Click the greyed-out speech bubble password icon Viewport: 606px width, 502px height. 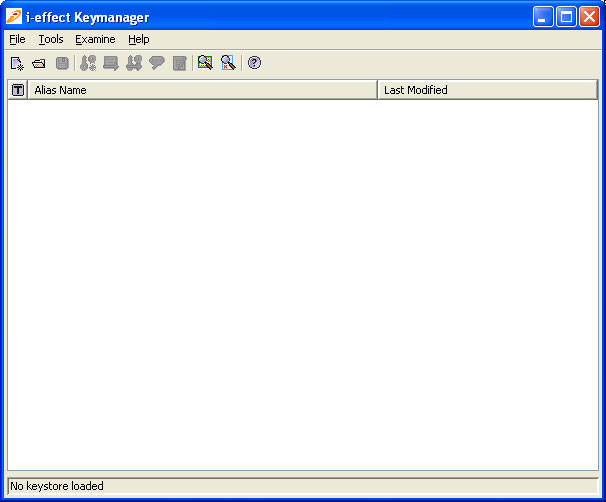pos(157,63)
